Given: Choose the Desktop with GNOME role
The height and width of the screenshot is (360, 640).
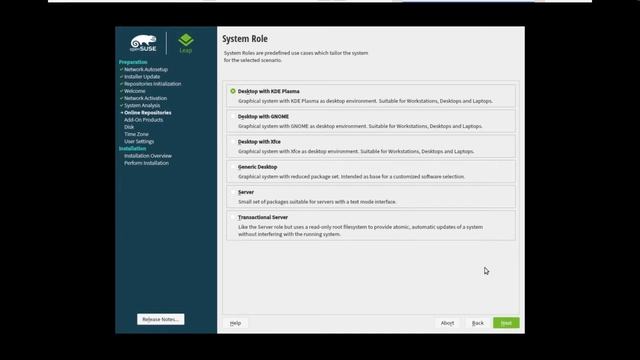Looking at the screenshot, I should 233,116.
